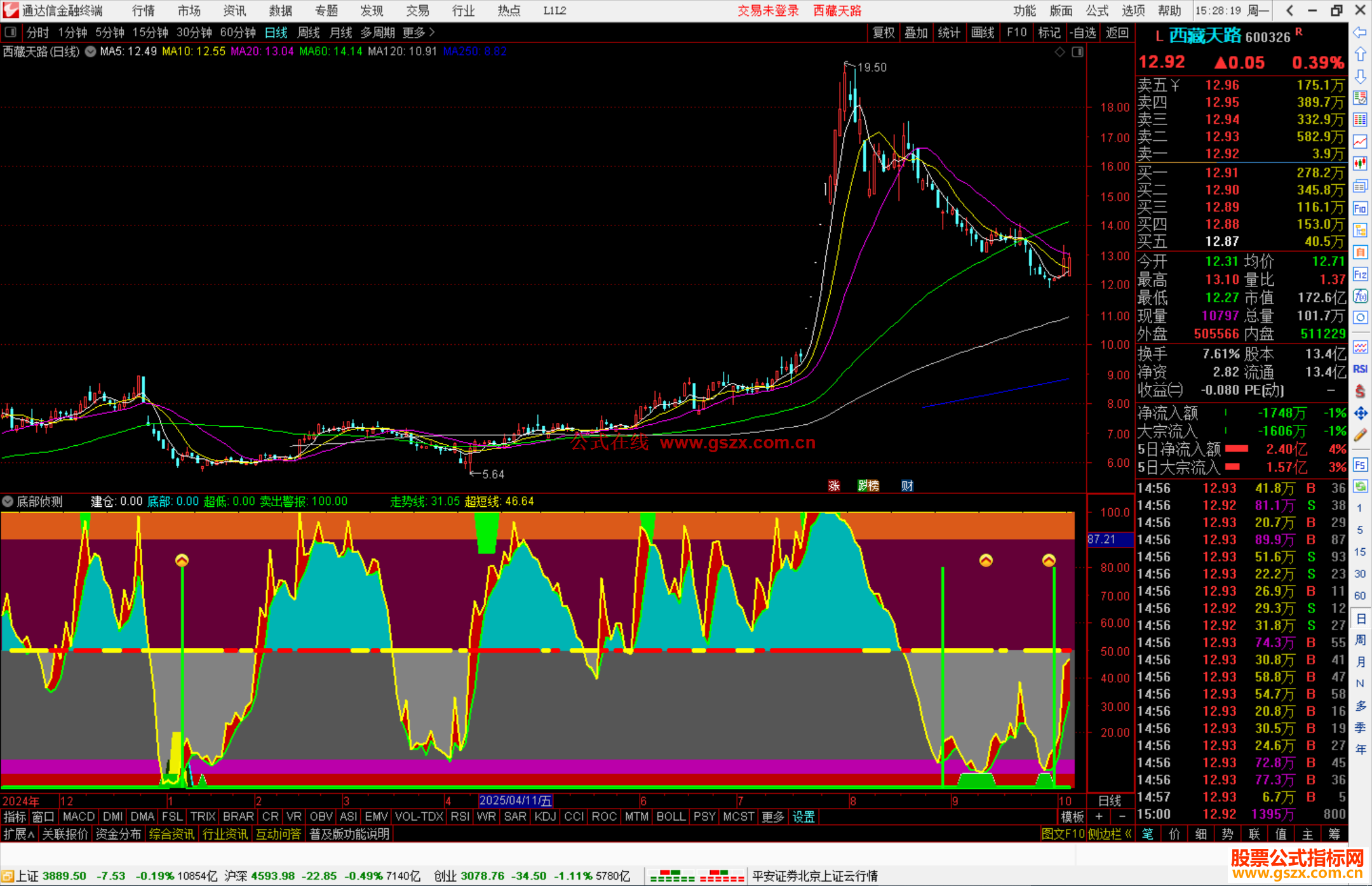Toggle the 底部侦测 indicator round button

pyautogui.click(x=8, y=502)
